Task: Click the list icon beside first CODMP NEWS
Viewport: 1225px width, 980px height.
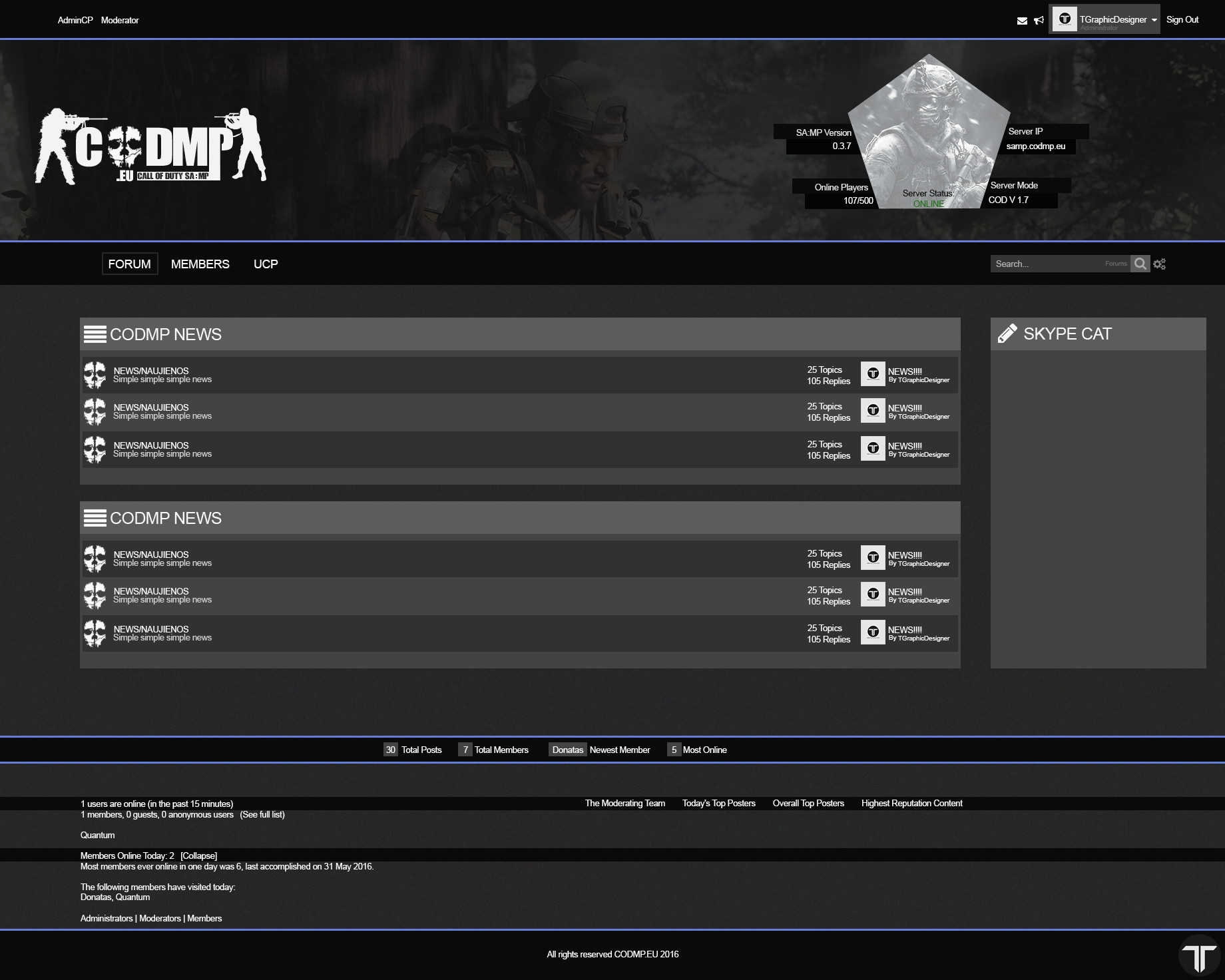Action: (x=95, y=334)
